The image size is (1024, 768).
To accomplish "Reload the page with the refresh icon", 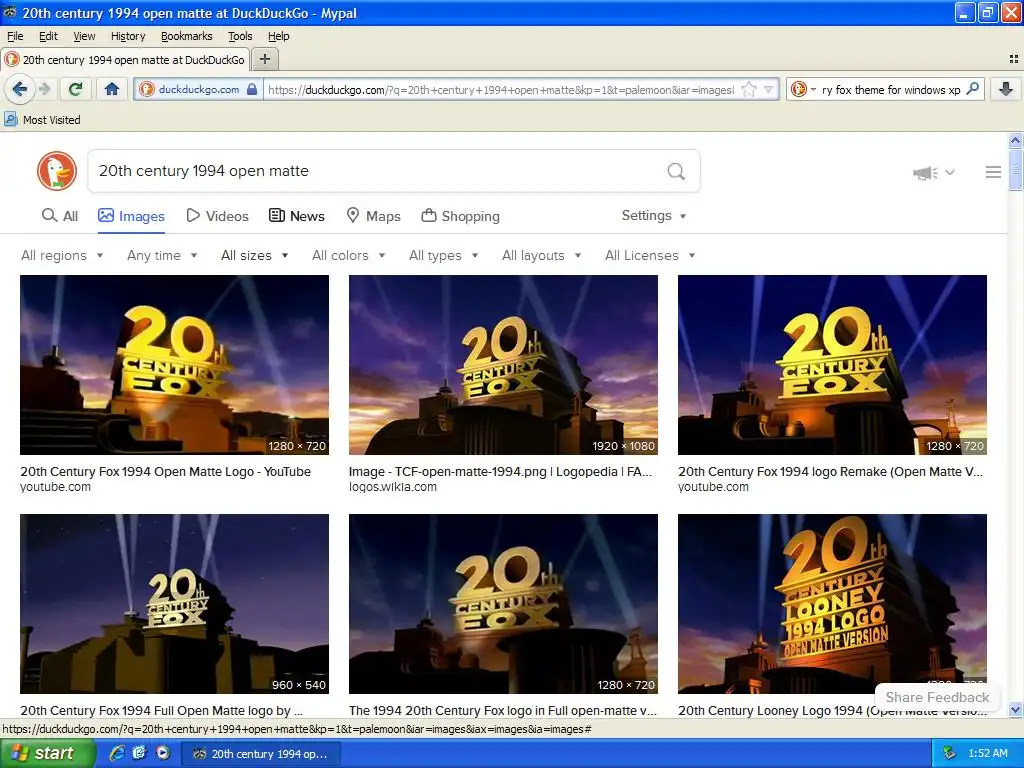I will (75, 89).
